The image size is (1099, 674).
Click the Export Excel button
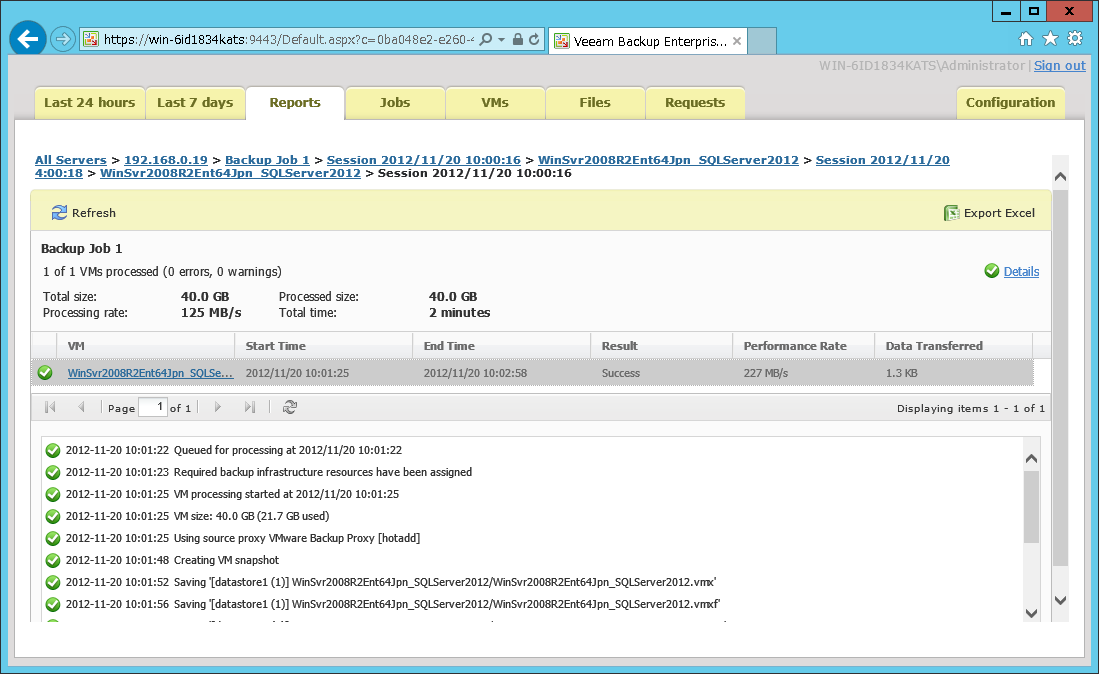pyautogui.click(x=989, y=213)
